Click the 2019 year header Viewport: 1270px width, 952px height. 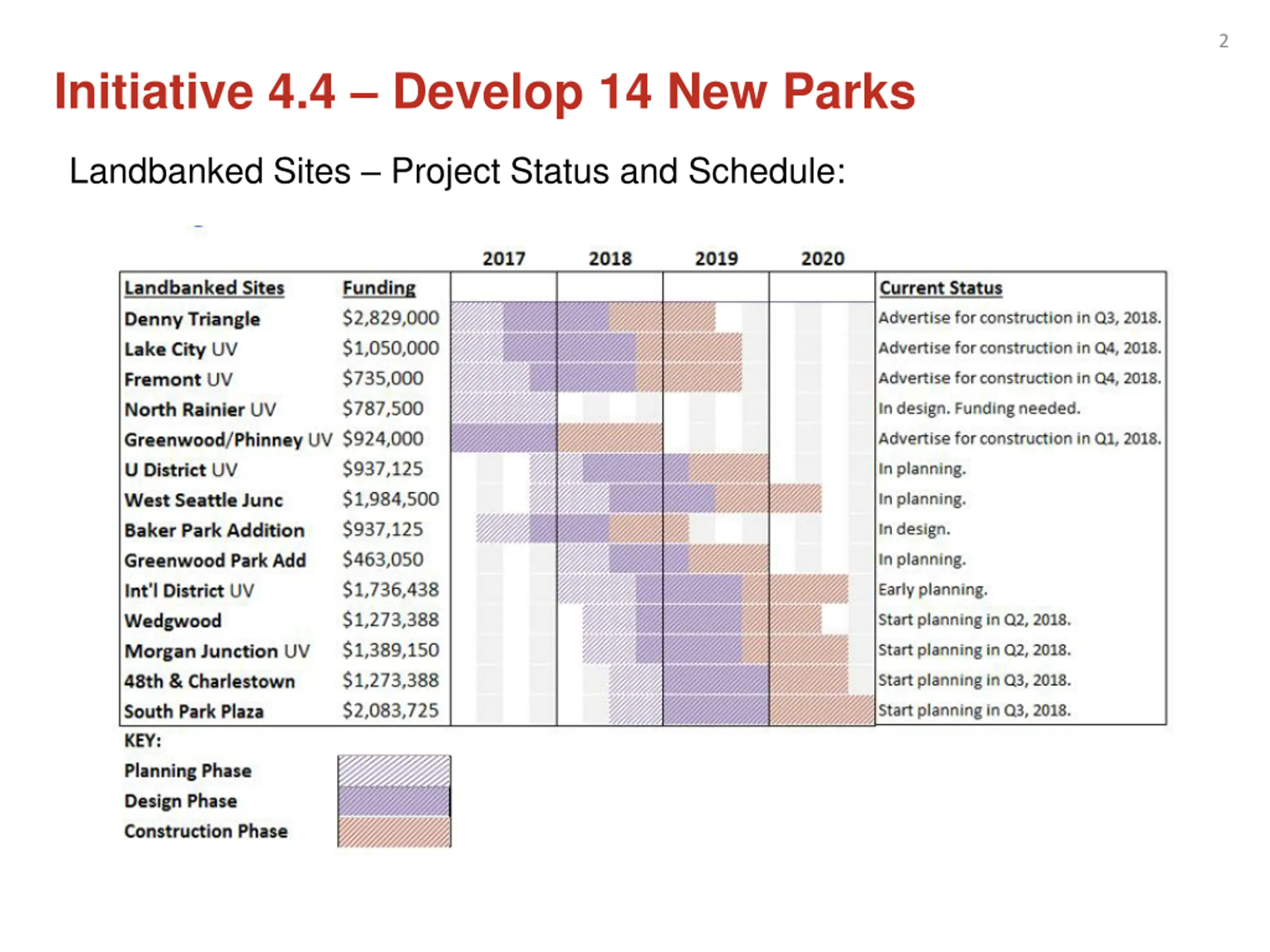(716, 259)
